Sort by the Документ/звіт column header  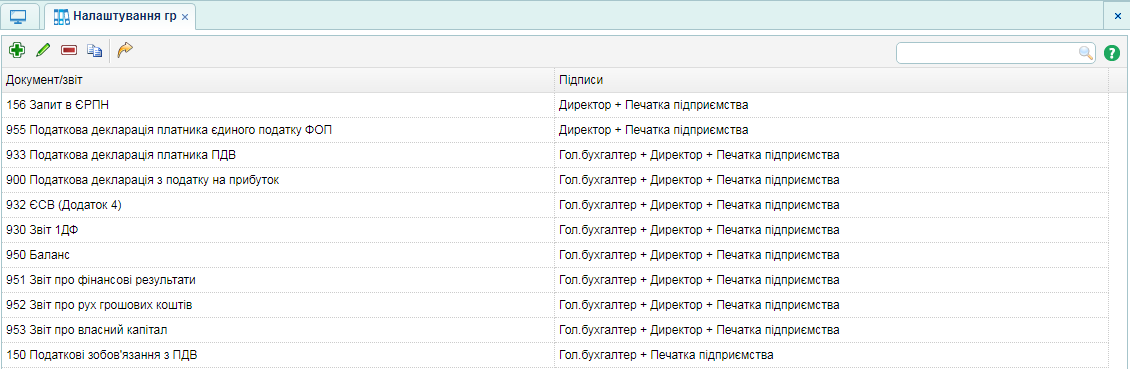[x=277, y=79]
